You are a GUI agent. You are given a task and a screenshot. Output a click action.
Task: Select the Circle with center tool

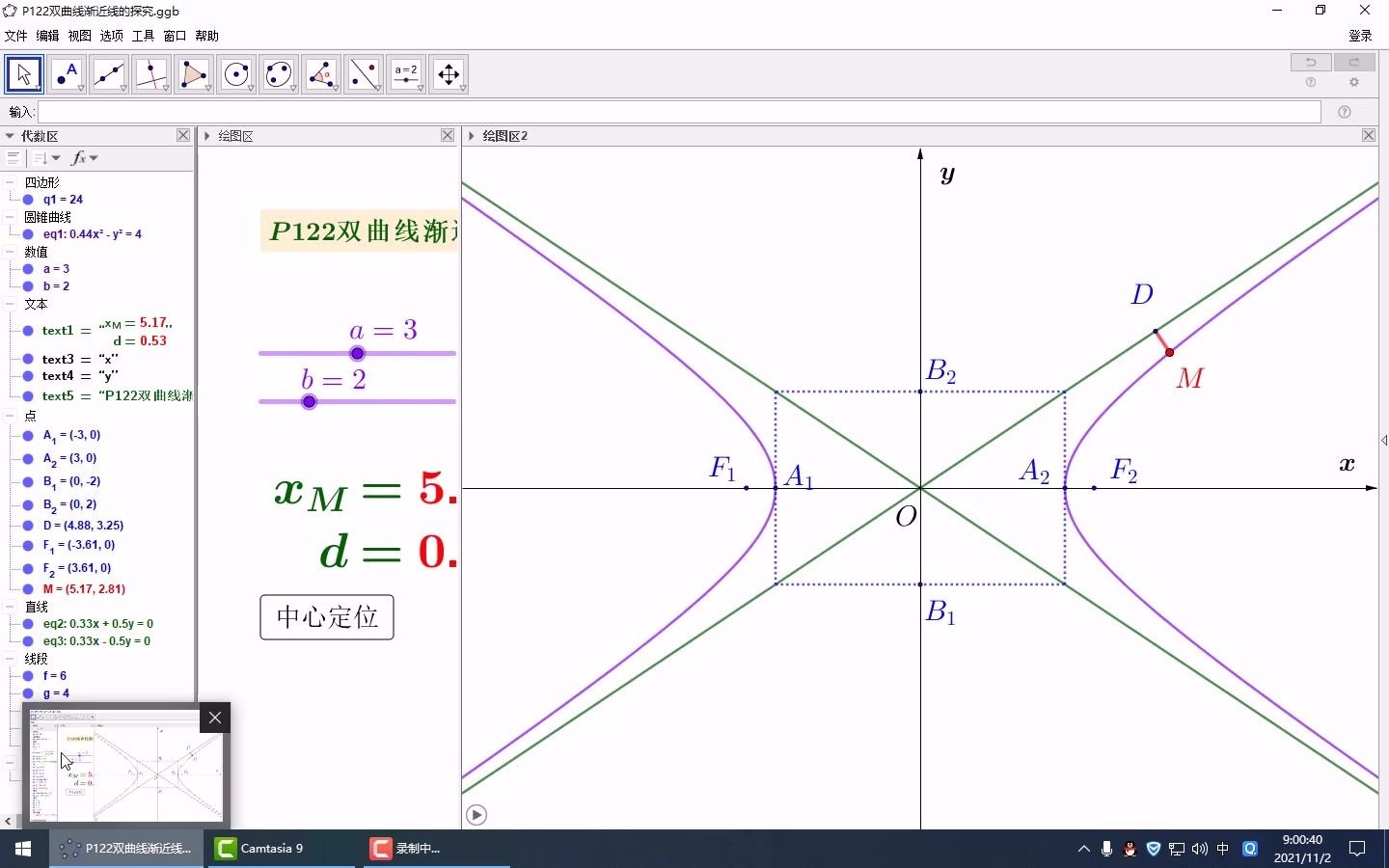point(236,74)
